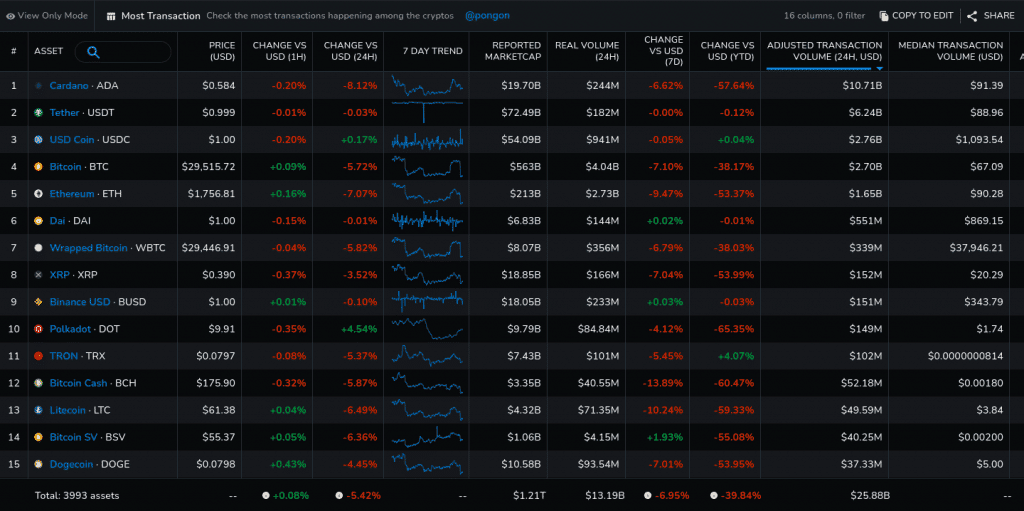The height and width of the screenshot is (511, 1024).
Task: Sort by Change vs USD (YTD) header
Action: click(728, 51)
